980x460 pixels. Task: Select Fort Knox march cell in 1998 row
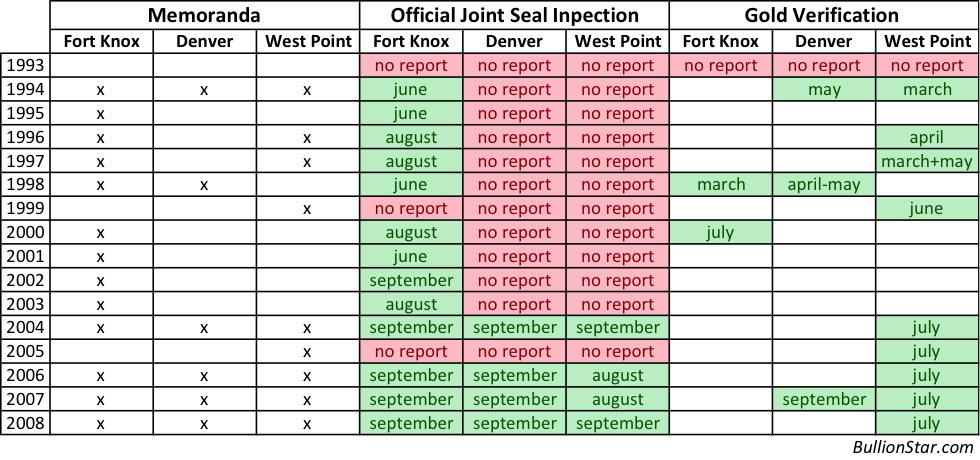[720, 185]
